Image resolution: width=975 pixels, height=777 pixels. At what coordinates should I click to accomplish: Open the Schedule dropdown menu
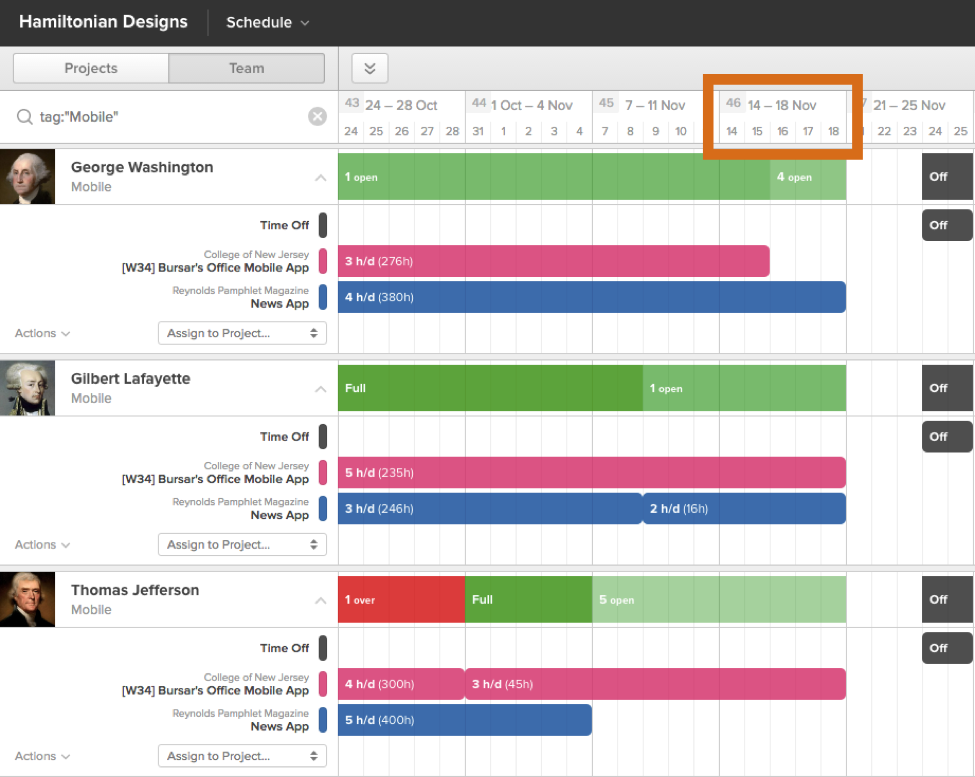(267, 22)
